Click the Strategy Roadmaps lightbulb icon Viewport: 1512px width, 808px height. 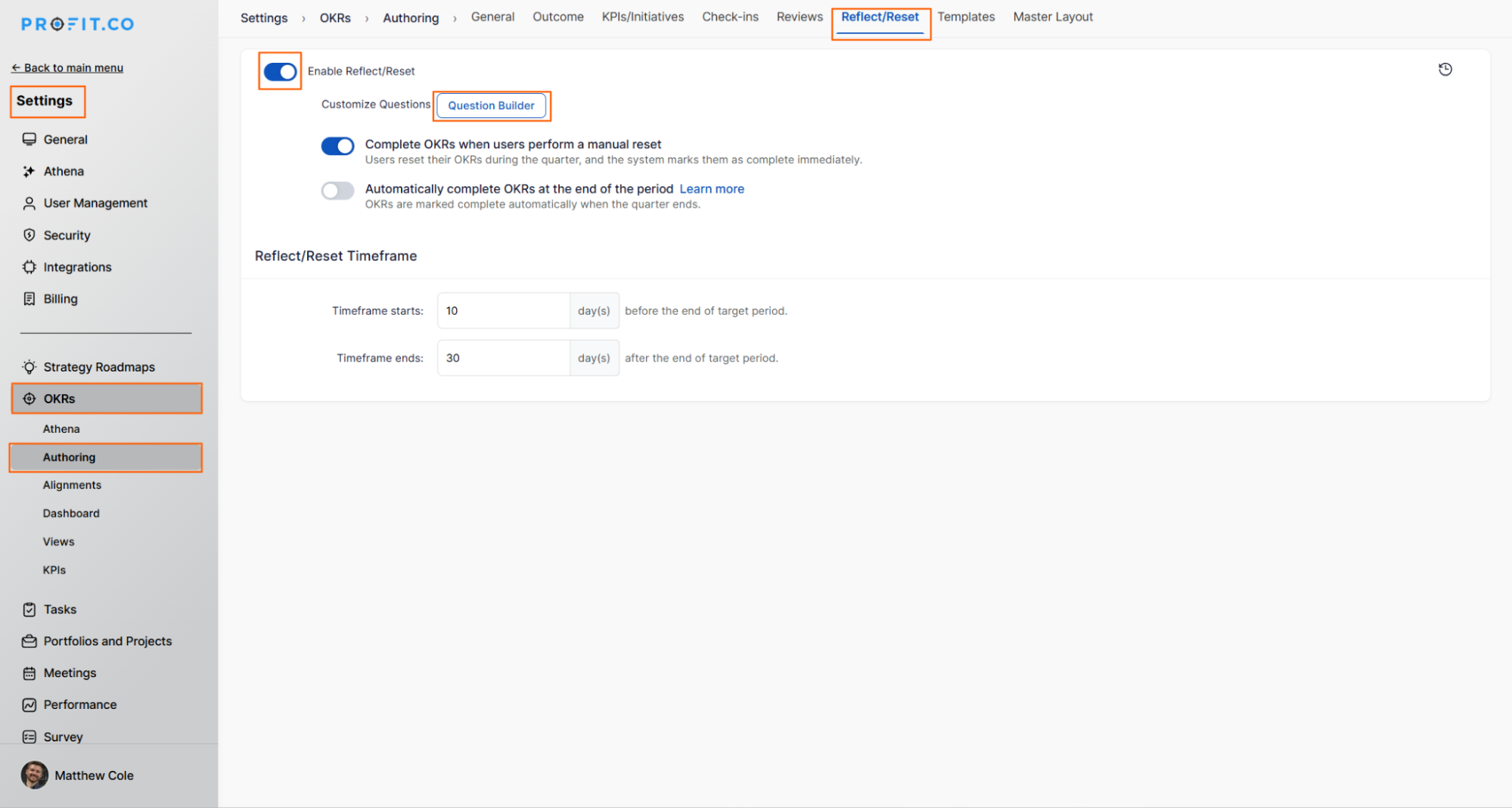click(x=29, y=367)
